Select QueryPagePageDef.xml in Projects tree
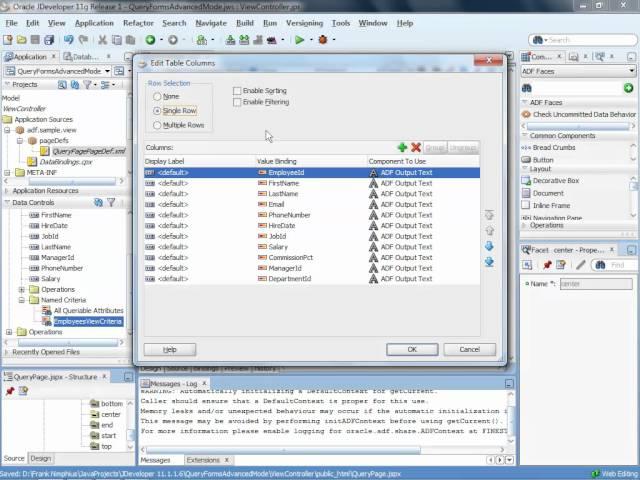Viewport: 640px width, 480px height. pos(89,151)
